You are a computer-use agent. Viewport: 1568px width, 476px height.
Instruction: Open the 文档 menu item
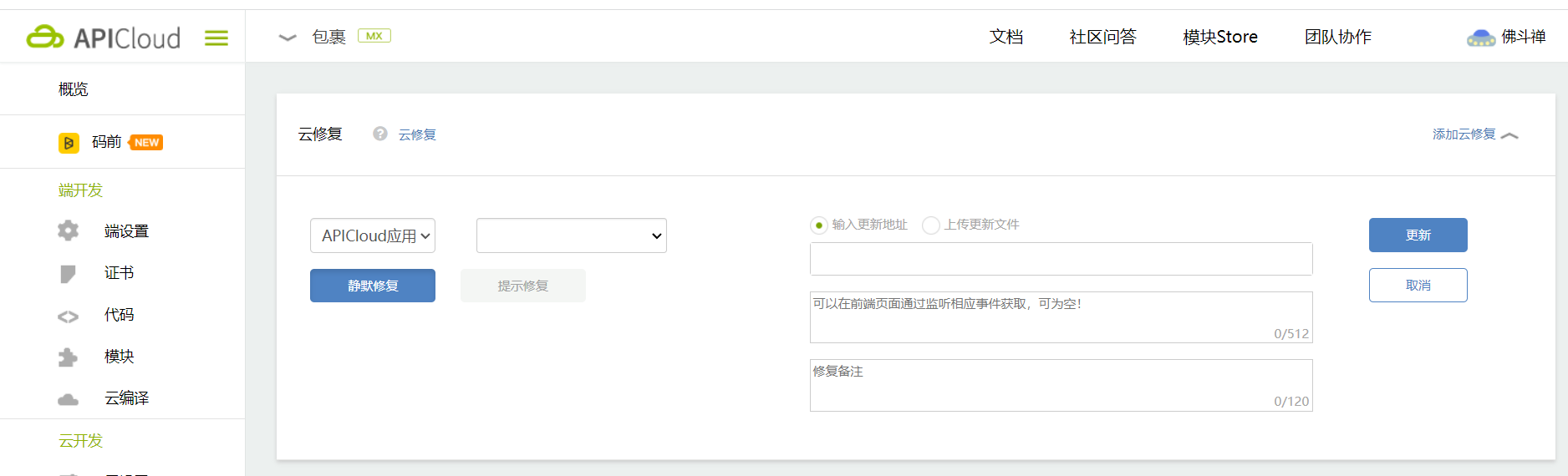point(1006,37)
